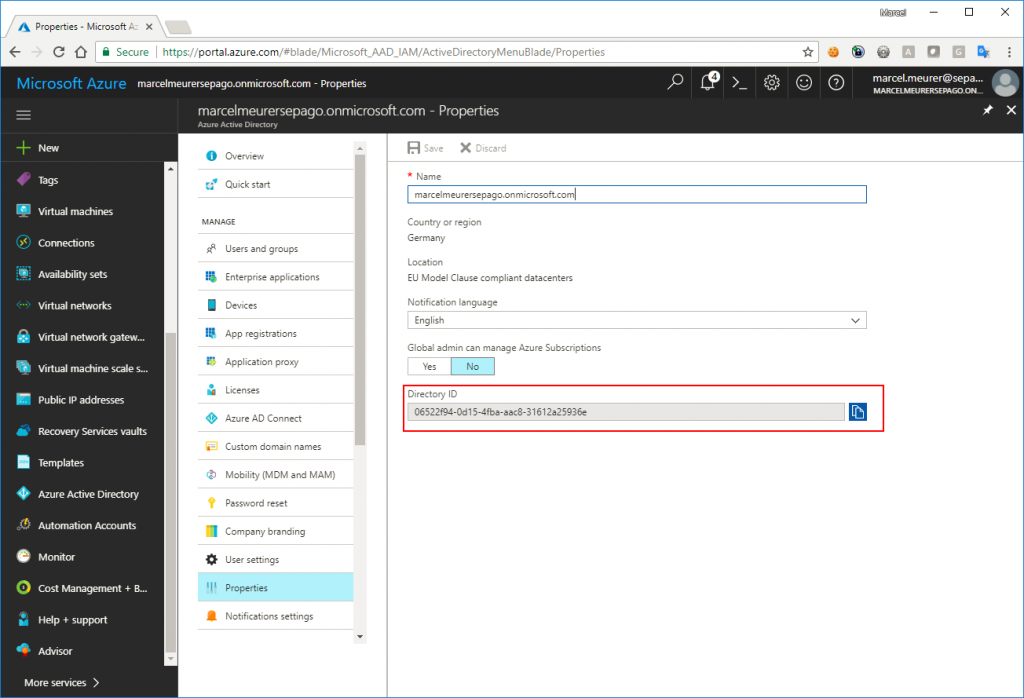Select Yes for global admin management
The image size is (1024, 698).
(429, 367)
